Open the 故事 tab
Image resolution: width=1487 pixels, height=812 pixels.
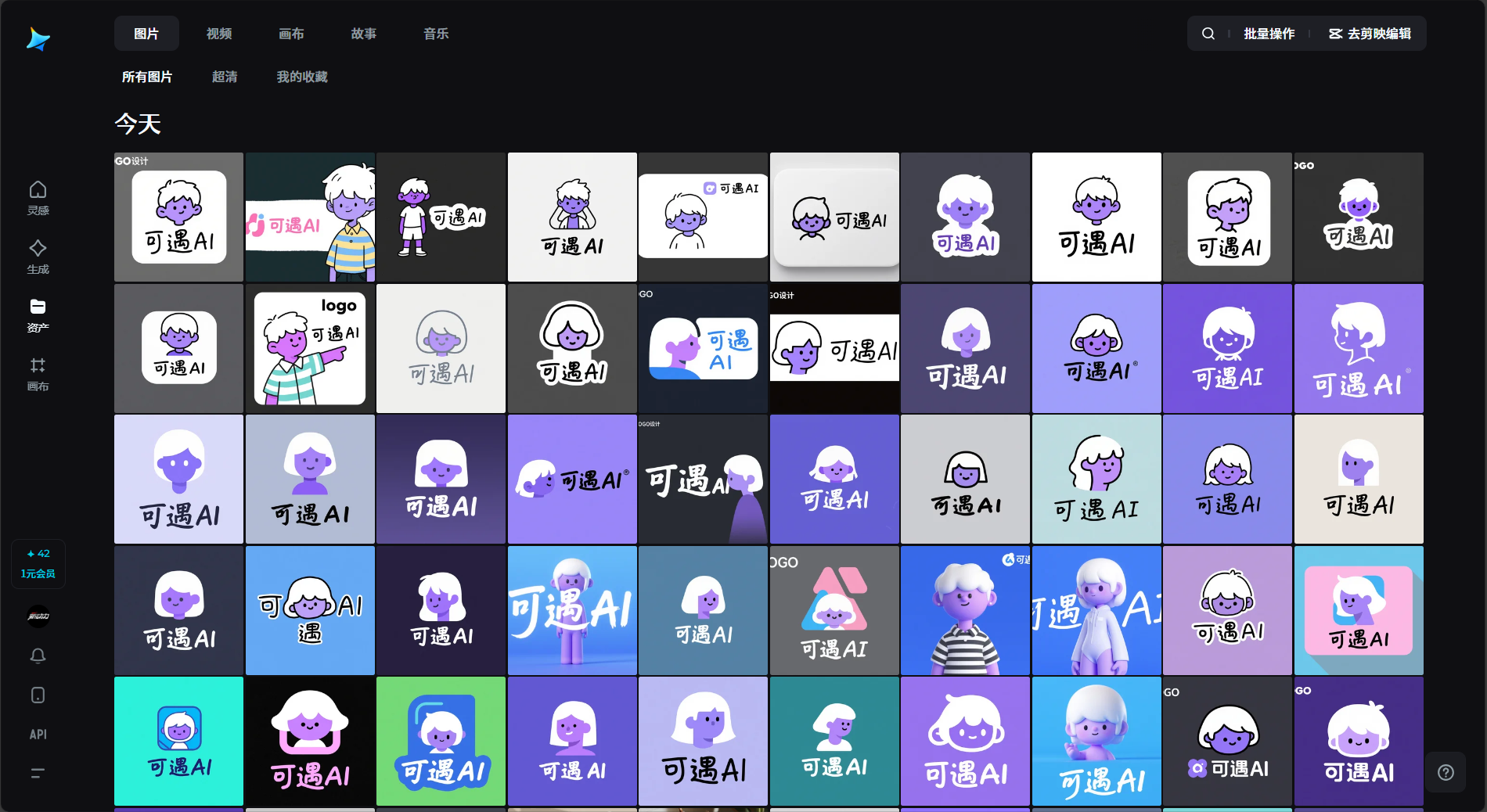[364, 34]
